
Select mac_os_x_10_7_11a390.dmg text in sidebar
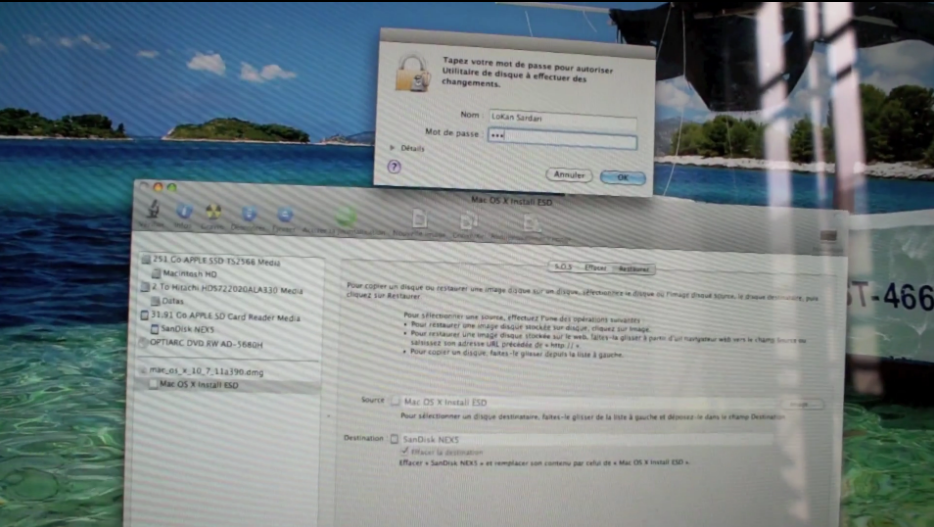206,371
